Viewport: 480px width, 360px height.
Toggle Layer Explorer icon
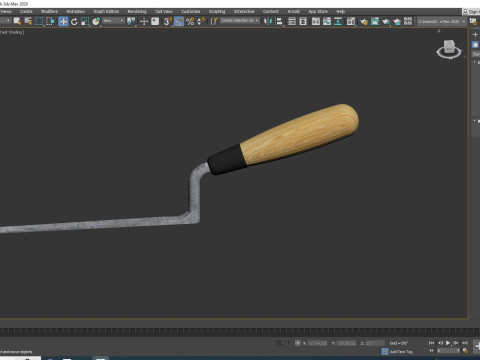[x=303, y=22]
